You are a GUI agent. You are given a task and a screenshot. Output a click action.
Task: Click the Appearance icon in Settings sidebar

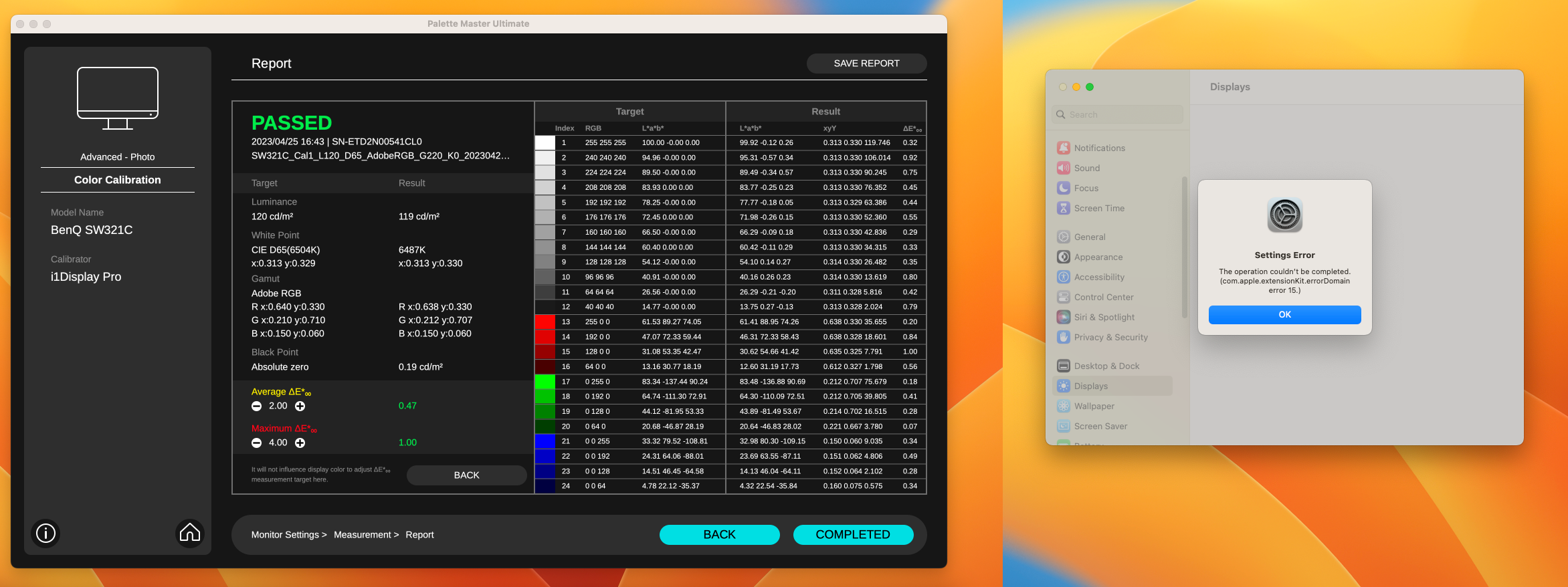click(1064, 257)
